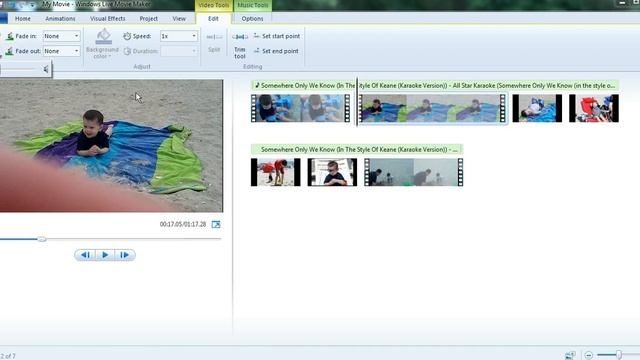This screenshot has width=640, height=360.
Task: Toggle full screen preview icon
Action: click(x=216, y=224)
